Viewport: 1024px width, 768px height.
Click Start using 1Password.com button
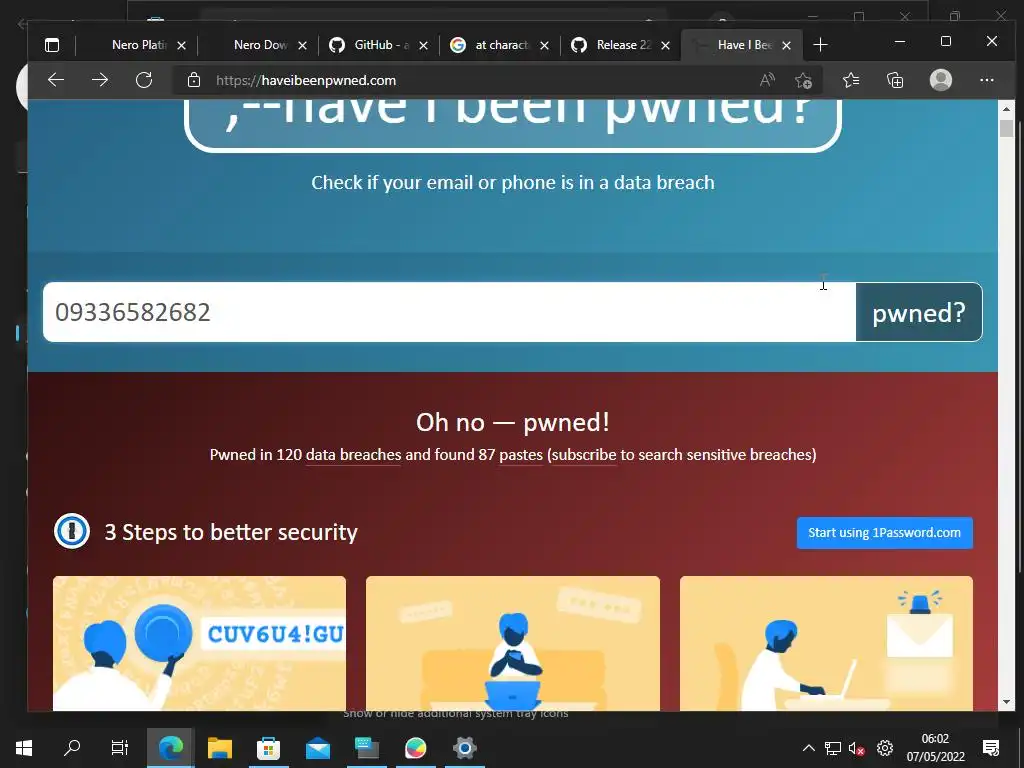pyautogui.click(x=884, y=533)
